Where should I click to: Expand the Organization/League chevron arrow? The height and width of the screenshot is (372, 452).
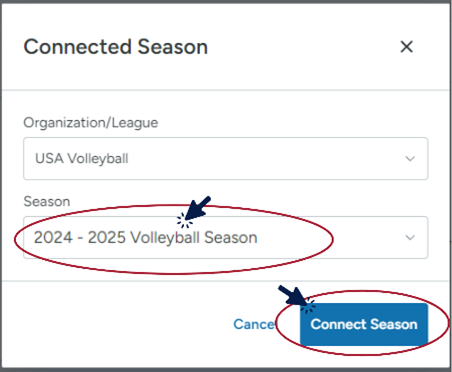click(x=410, y=159)
